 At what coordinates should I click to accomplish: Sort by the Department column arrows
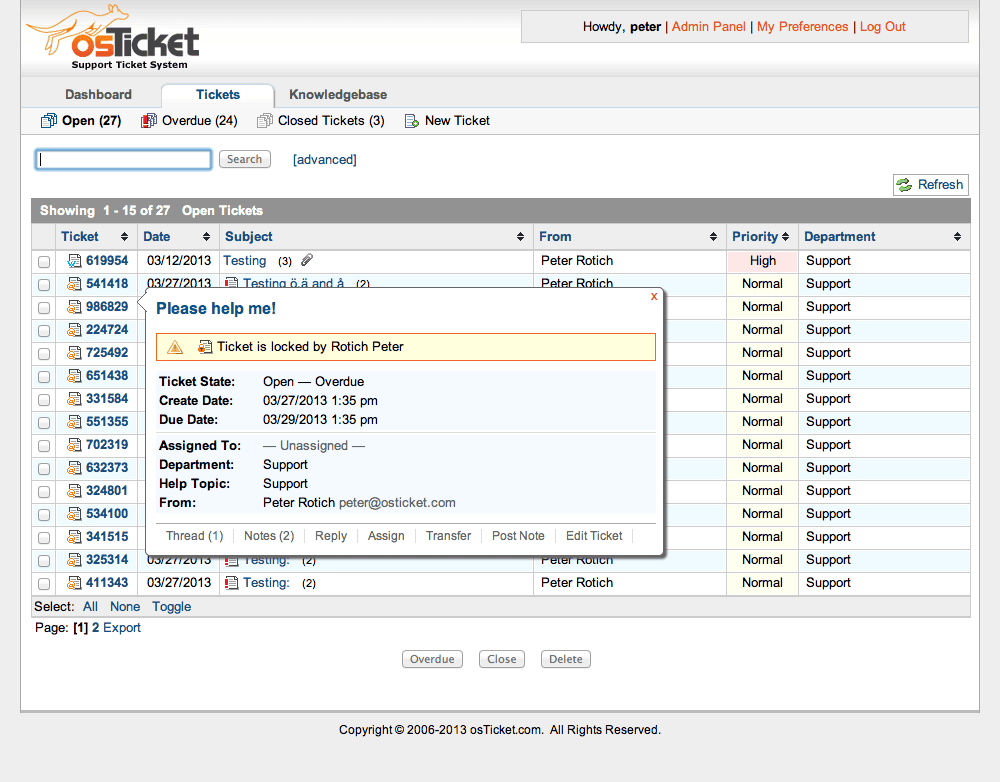click(x=957, y=237)
